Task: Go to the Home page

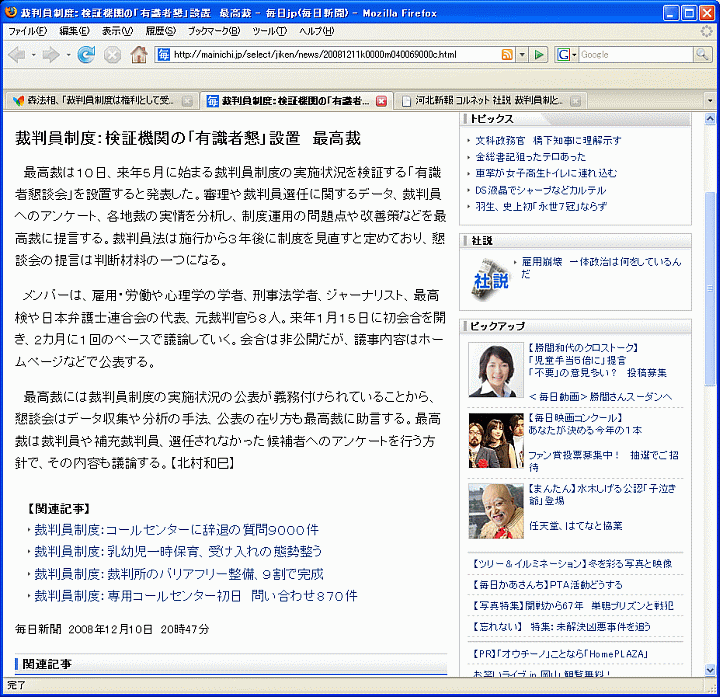Action: click(139, 54)
